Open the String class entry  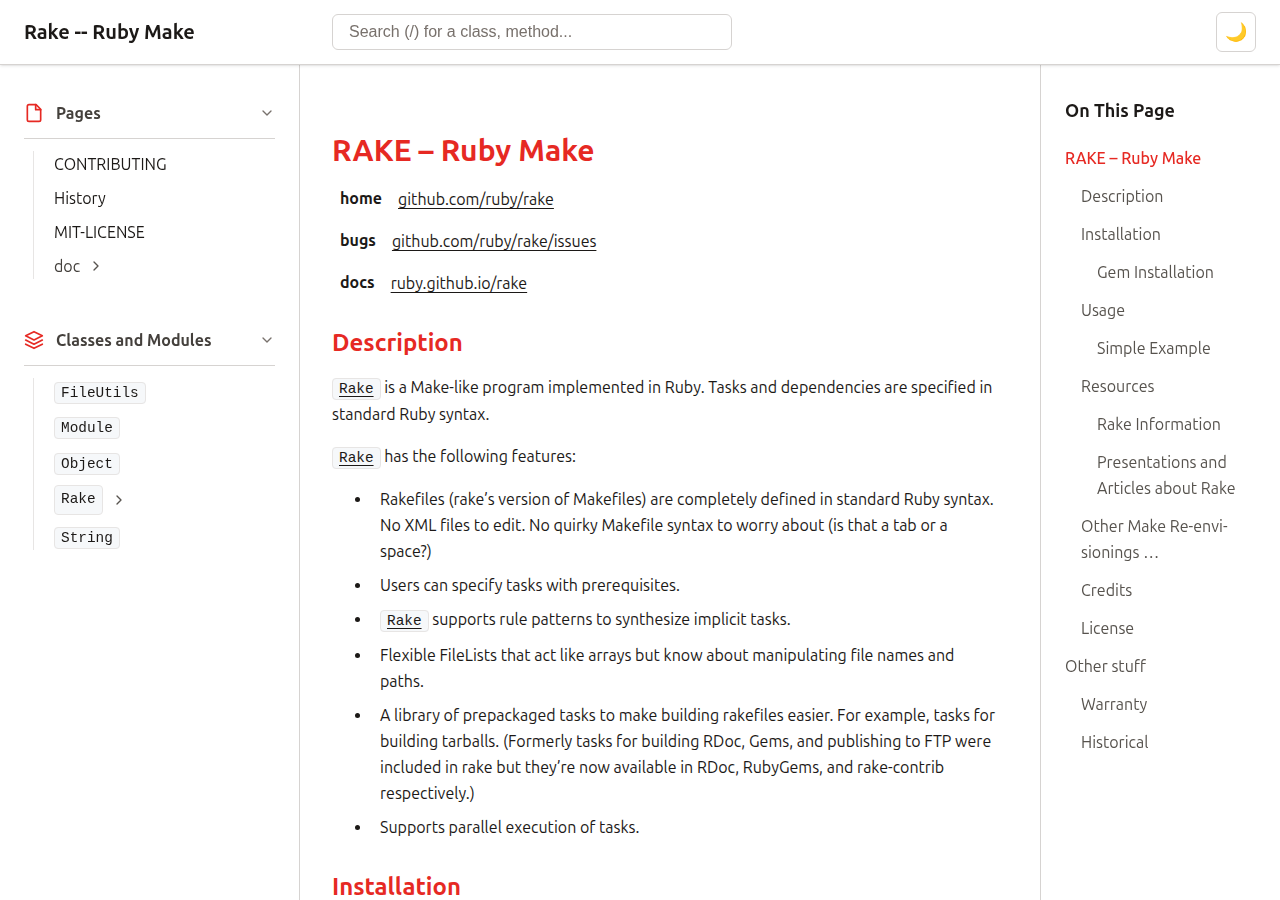(x=87, y=538)
